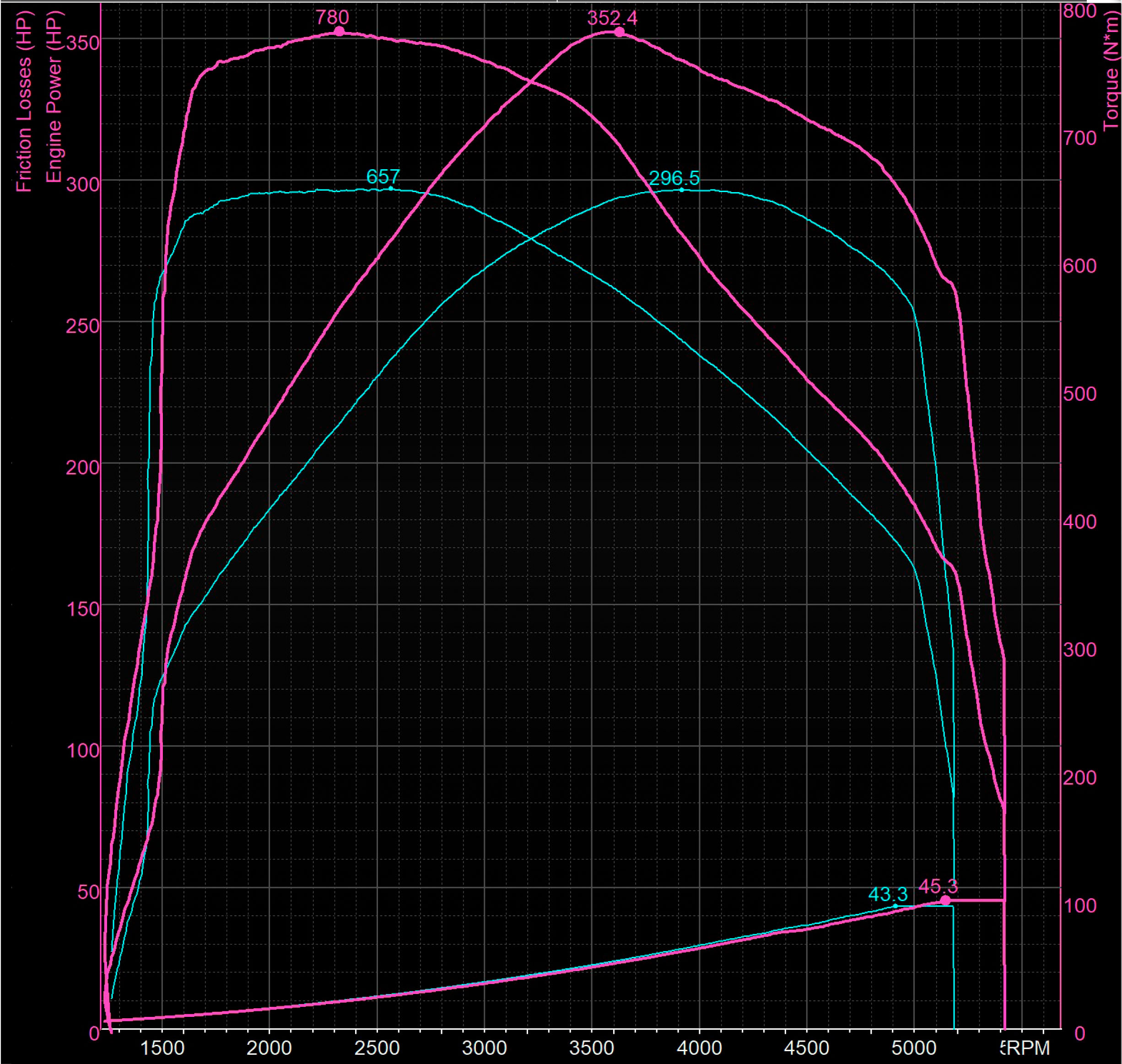The height and width of the screenshot is (1064, 1122).
Task: Click the 780 peak value text label
Action: (x=332, y=17)
